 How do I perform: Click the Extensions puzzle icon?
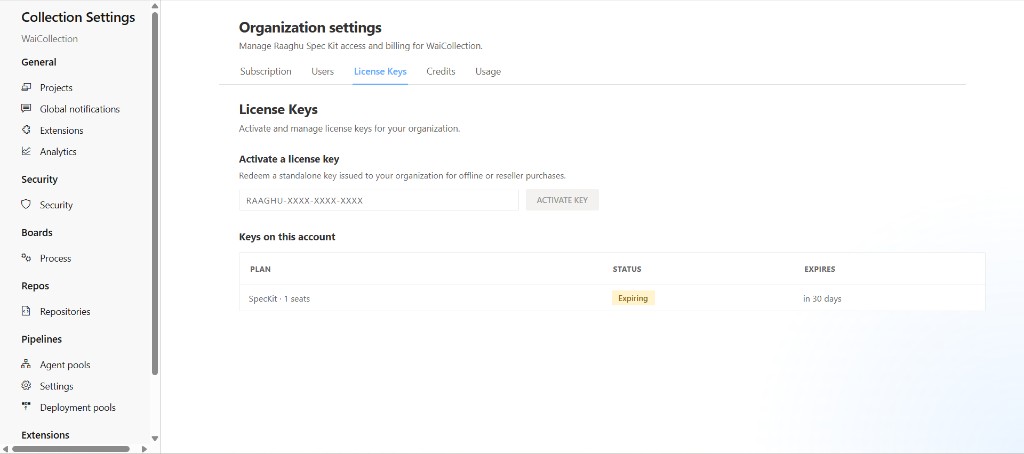click(26, 130)
